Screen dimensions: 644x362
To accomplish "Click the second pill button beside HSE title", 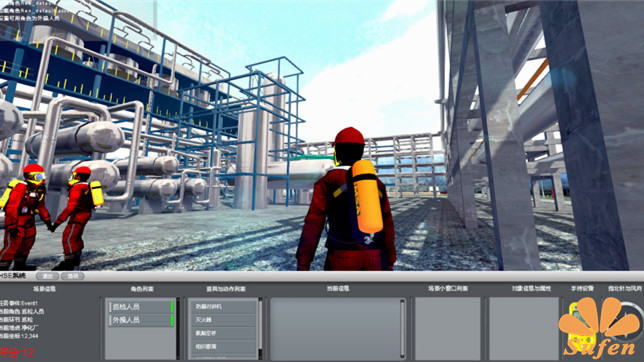I will 73,276.
